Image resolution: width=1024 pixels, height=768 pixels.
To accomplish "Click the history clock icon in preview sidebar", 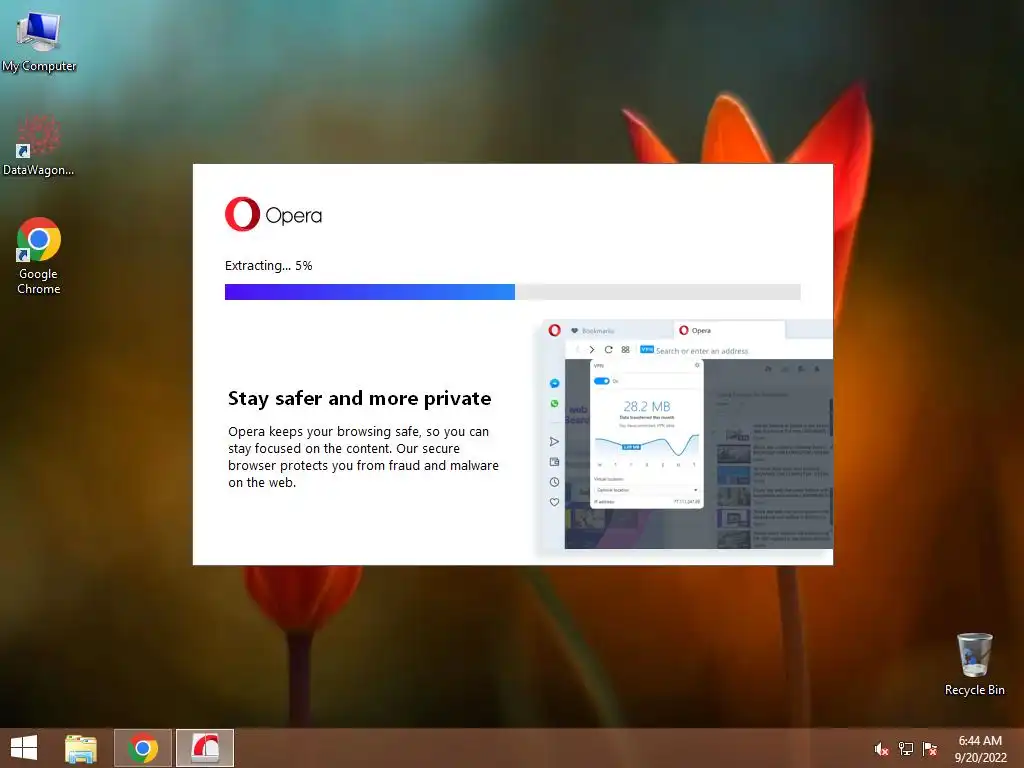I will click(x=554, y=482).
